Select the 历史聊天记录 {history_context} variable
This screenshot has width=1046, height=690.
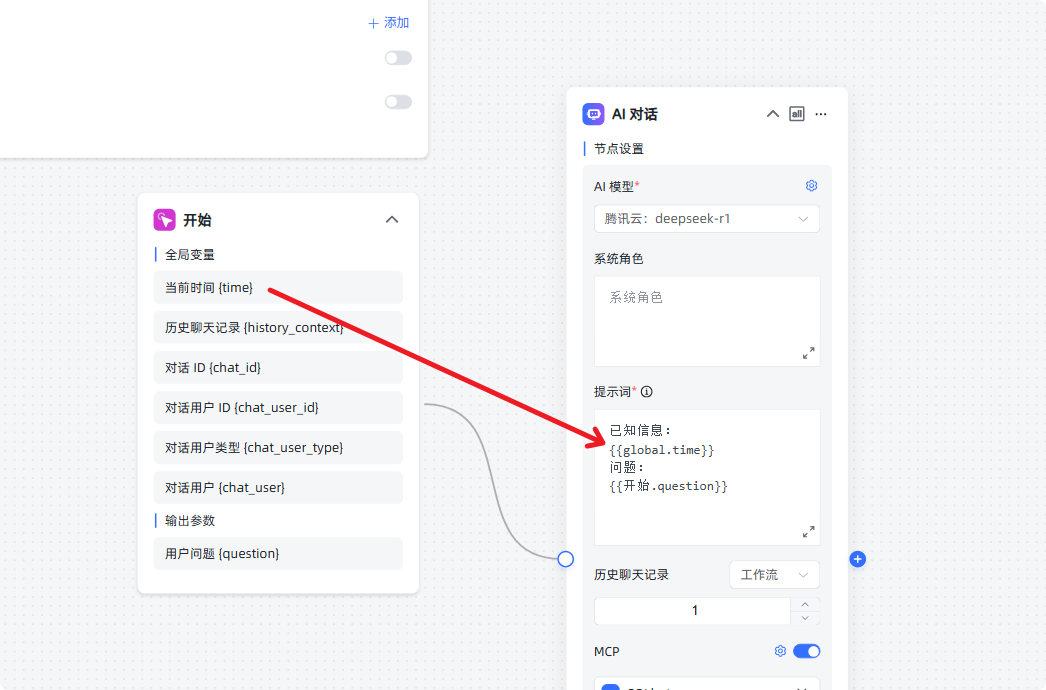click(x=278, y=328)
